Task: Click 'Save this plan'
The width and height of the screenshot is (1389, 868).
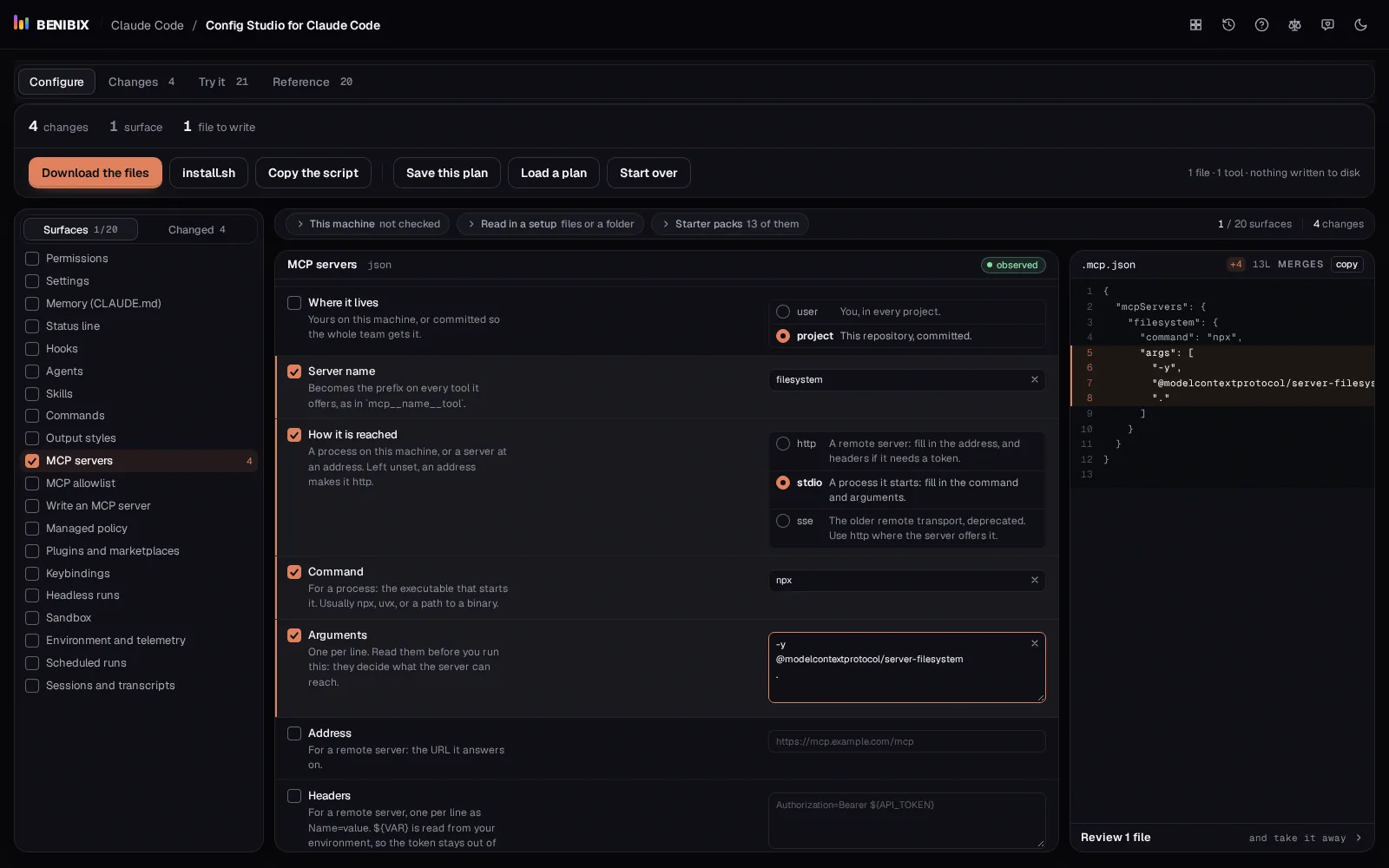Action: (x=447, y=173)
